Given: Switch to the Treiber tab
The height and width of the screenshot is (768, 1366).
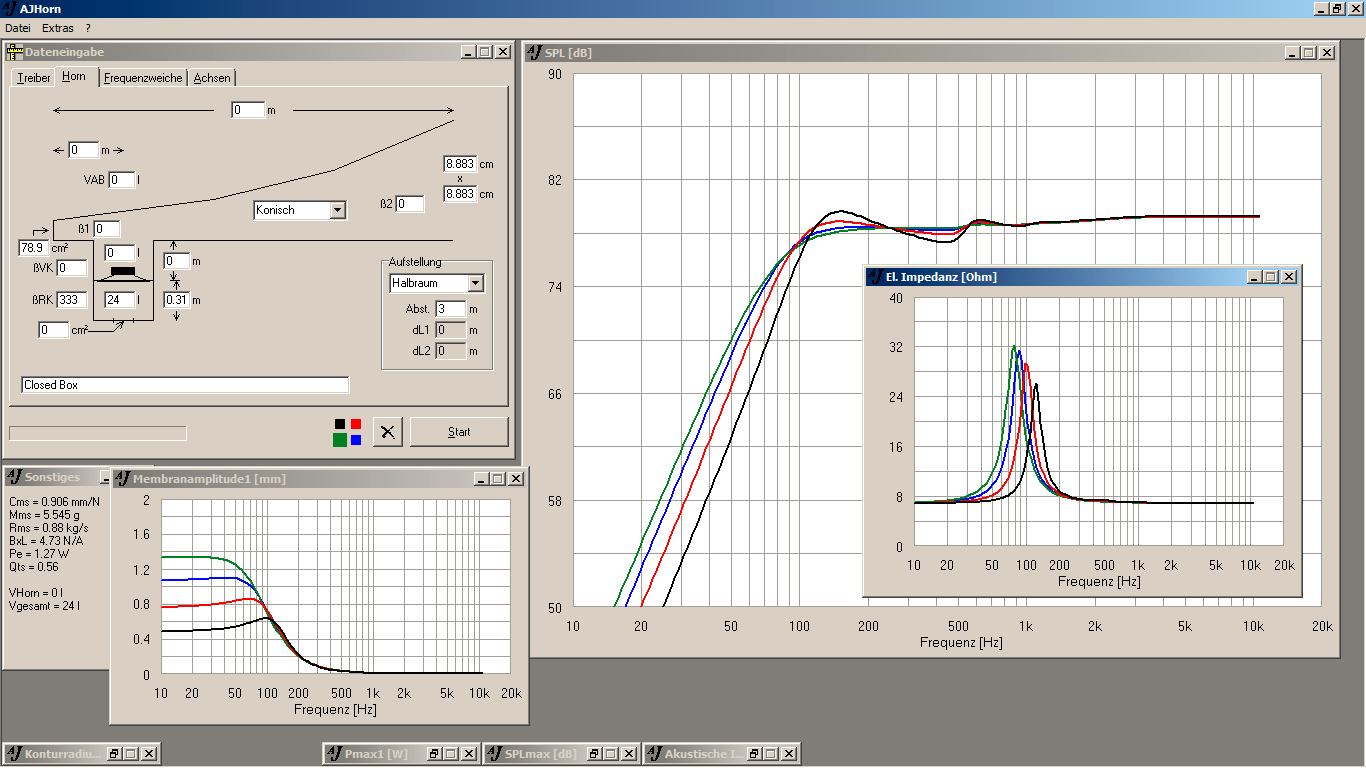Looking at the screenshot, I should tap(34, 78).
